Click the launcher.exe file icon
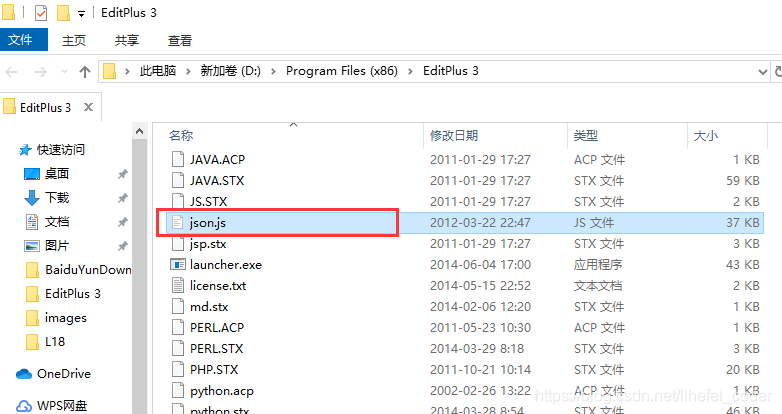782x414 pixels. click(178, 264)
